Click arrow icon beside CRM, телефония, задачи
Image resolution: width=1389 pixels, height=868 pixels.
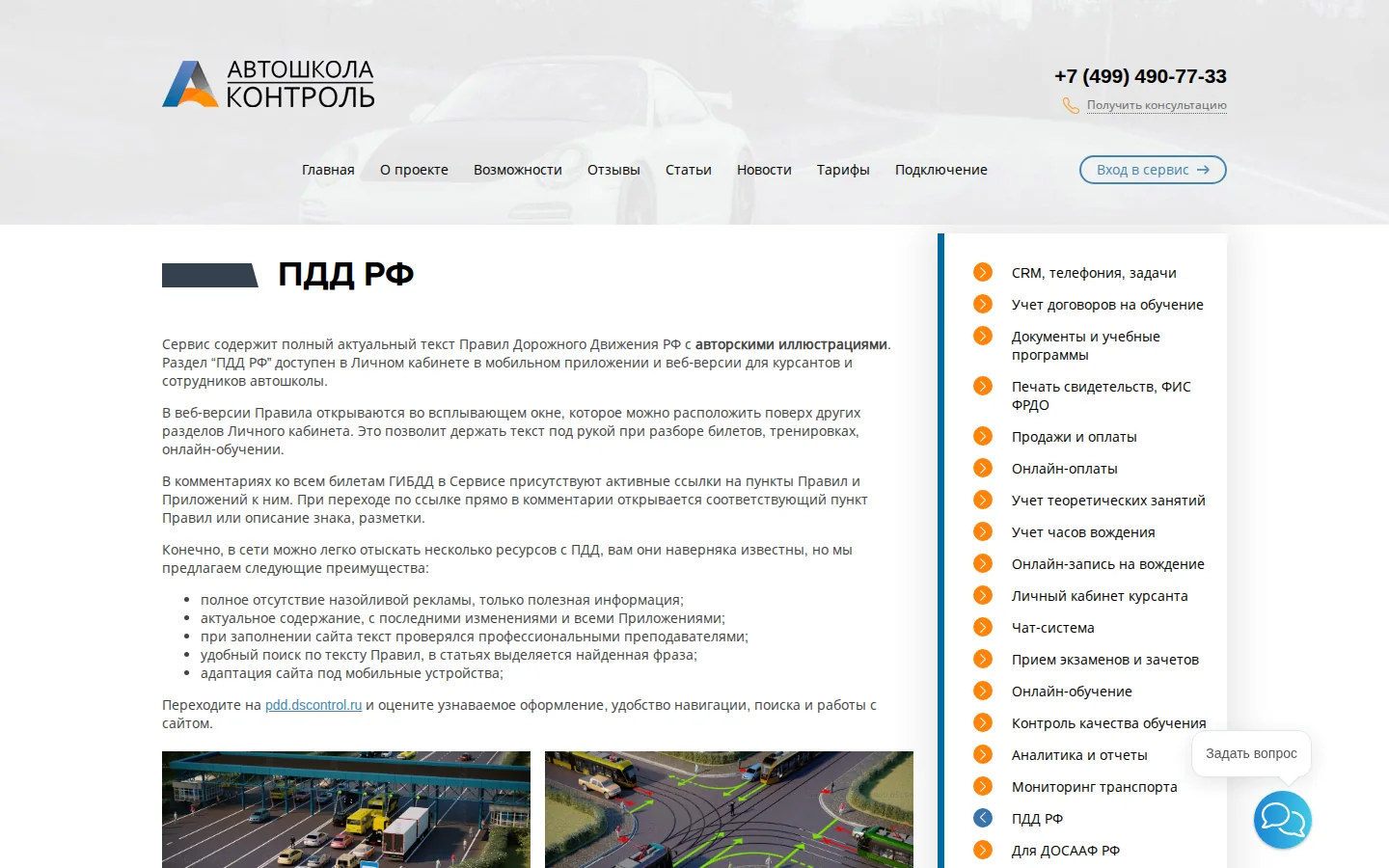pos(983,272)
